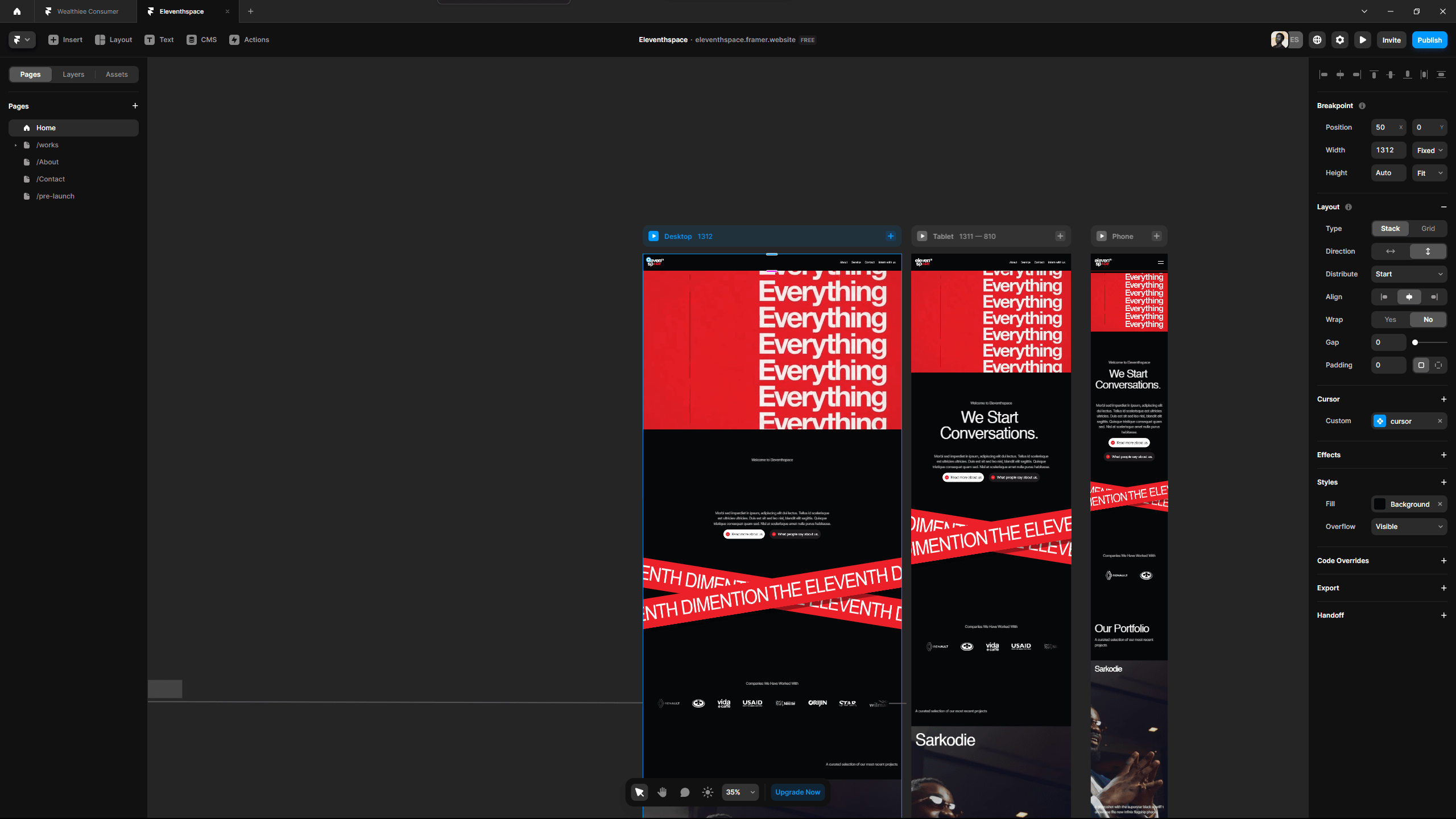1456x819 pixels.
Task: Remove the Background fill
Action: coord(1440,504)
